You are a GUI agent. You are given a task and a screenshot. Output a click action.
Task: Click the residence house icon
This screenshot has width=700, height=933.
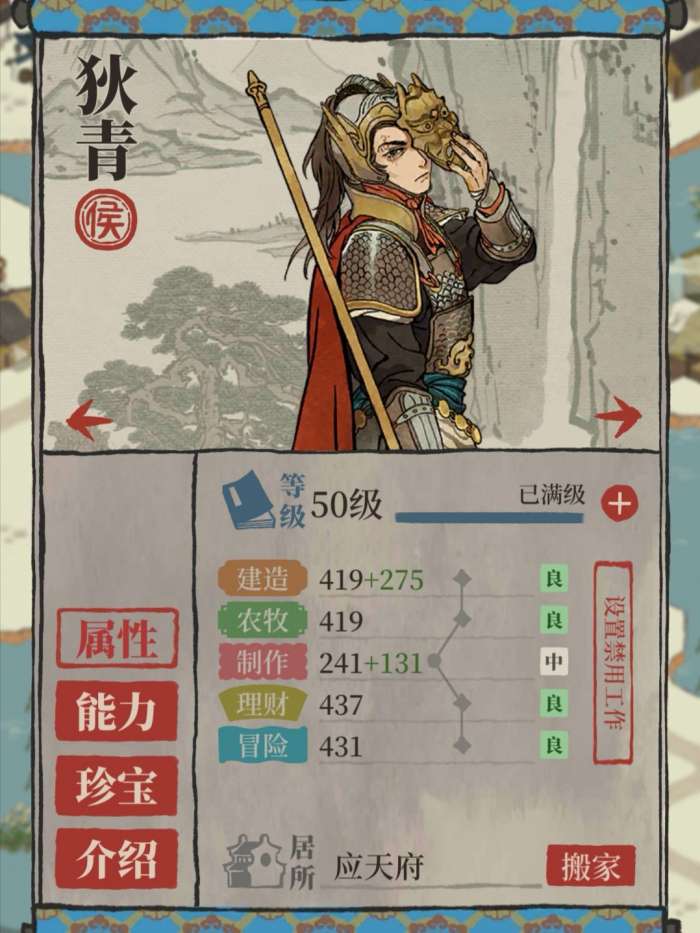254,861
